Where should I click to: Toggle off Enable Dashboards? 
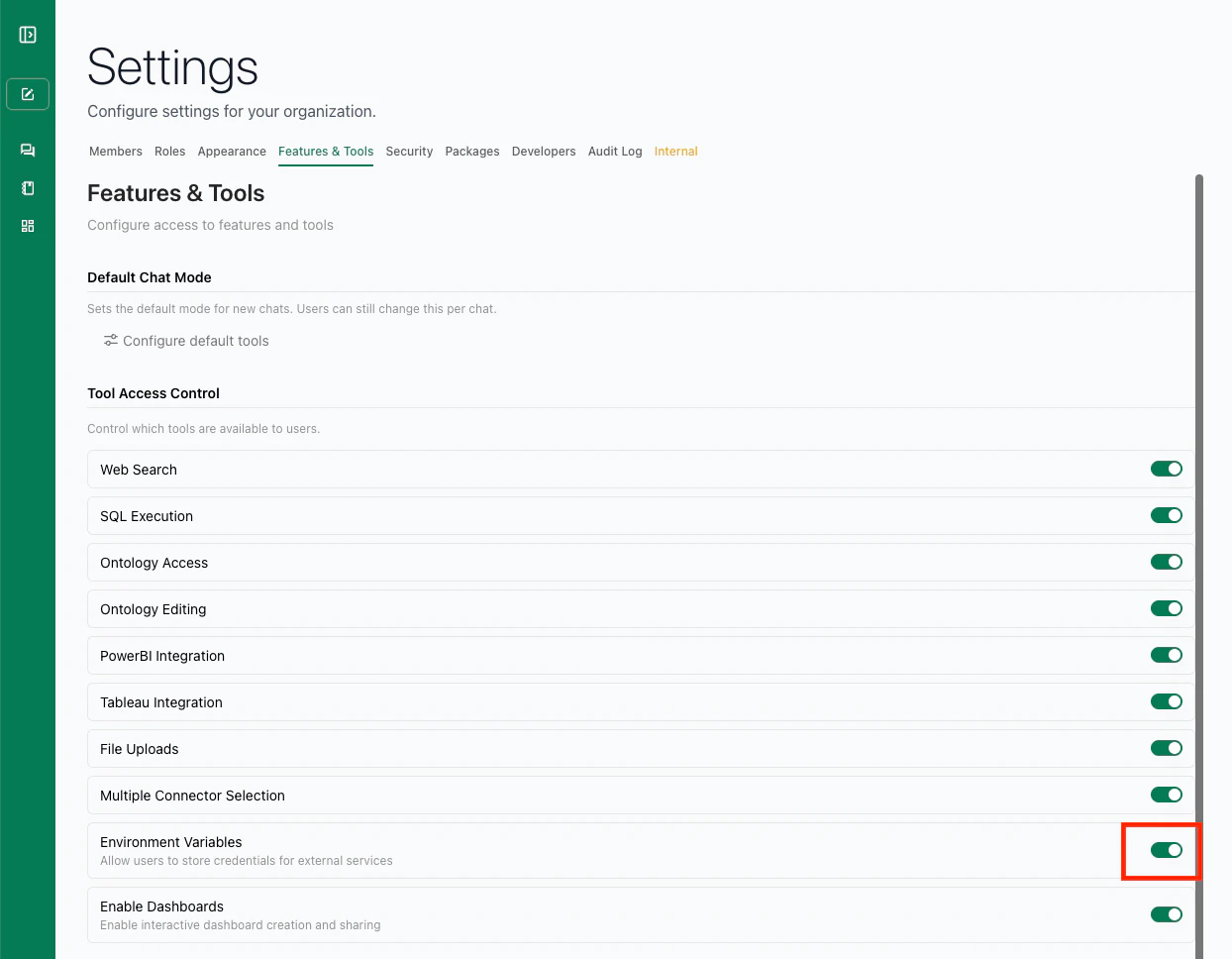pos(1166,914)
